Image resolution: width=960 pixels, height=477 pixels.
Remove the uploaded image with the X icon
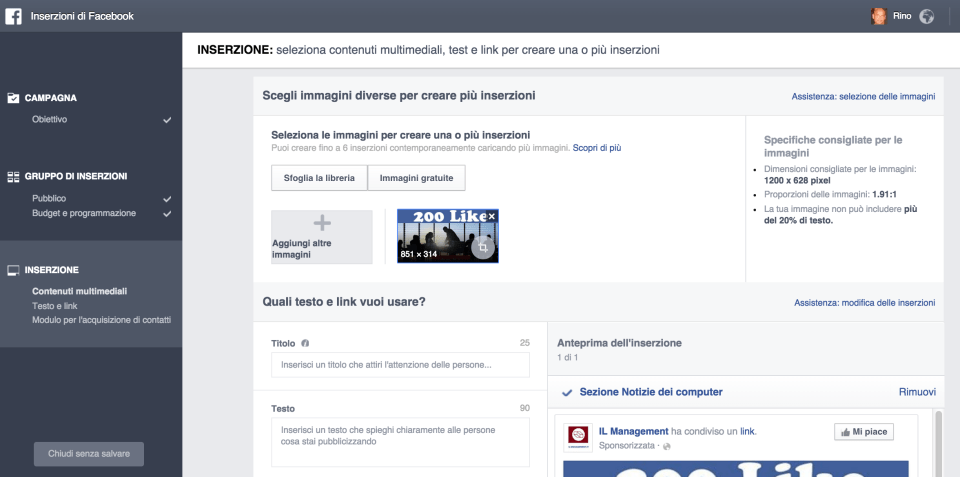[x=492, y=216]
